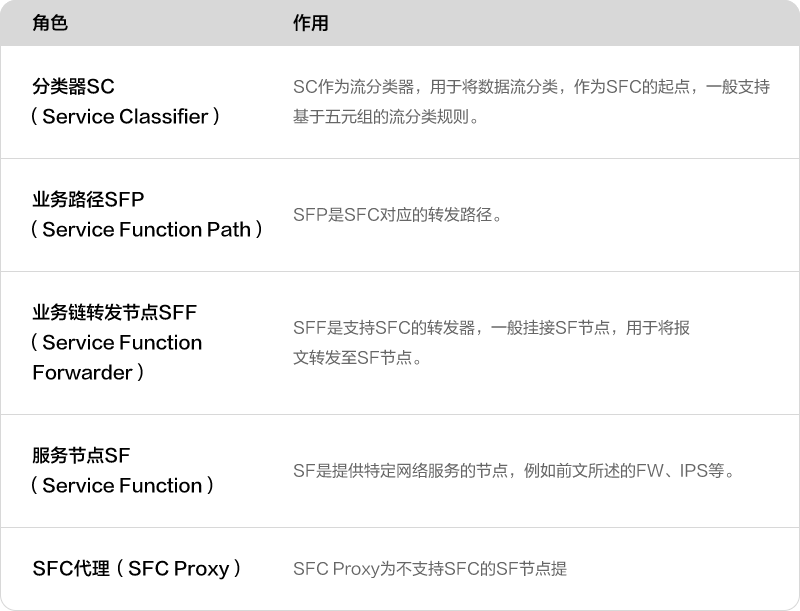Viewport: 800px width, 611px height.
Task: Select the 业务链转发节点SFF role name
Action: (114, 312)
